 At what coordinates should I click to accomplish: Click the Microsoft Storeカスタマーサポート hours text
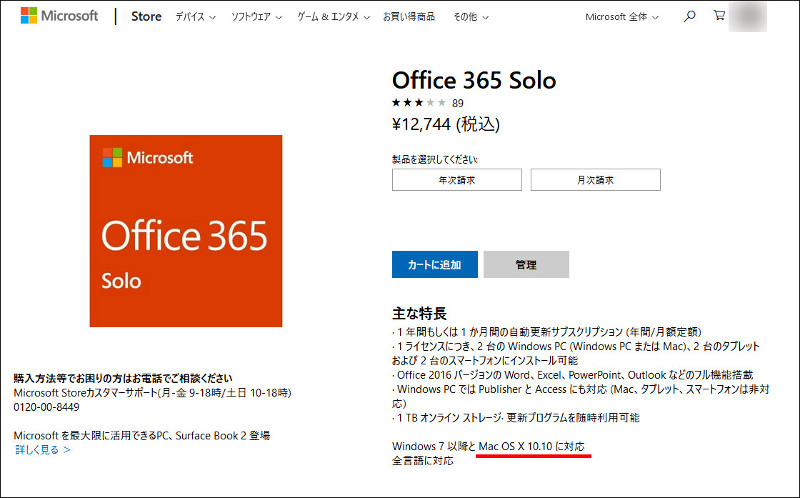(x=153, y=393)
